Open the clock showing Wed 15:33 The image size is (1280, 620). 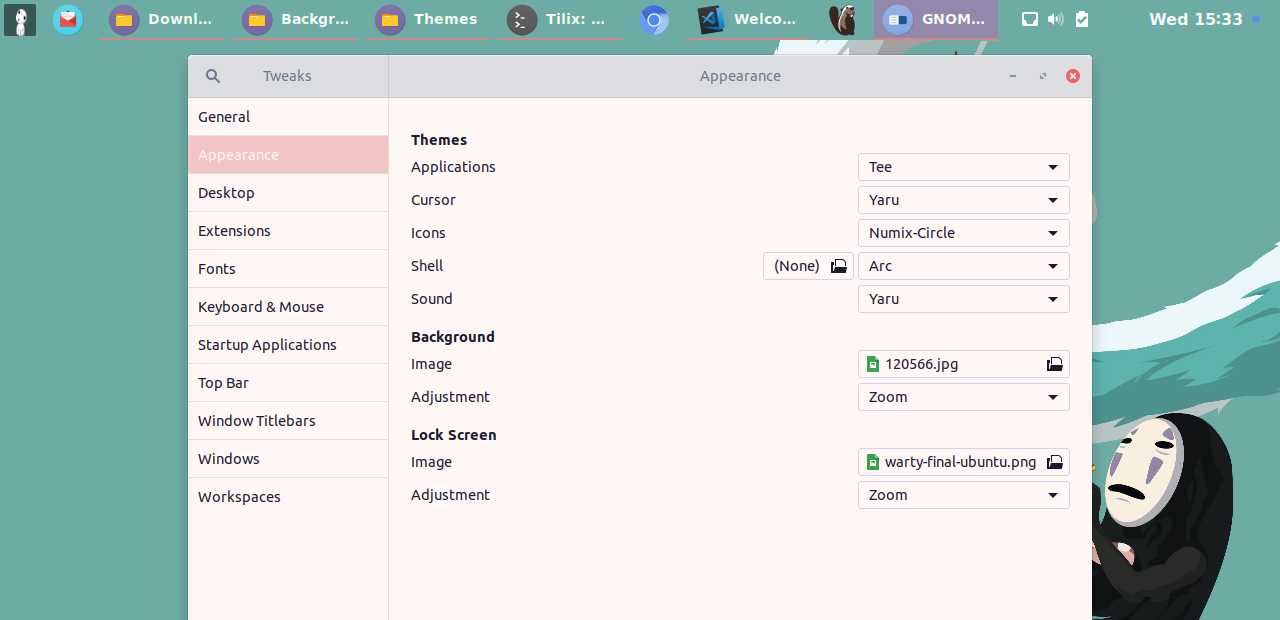tap(1195, 19)
